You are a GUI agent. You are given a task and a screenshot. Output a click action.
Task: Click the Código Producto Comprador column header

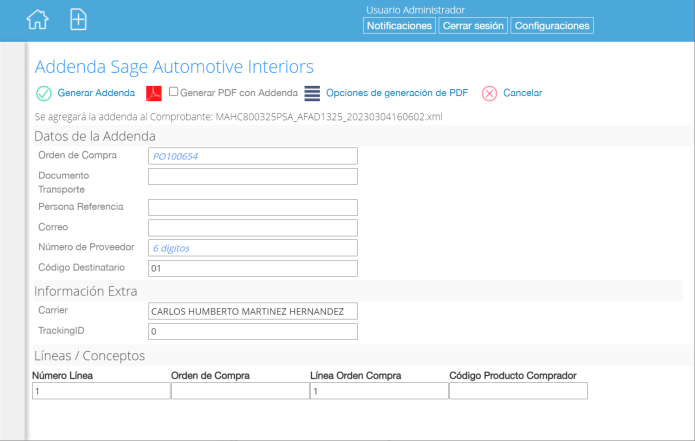tap(513, 375)
